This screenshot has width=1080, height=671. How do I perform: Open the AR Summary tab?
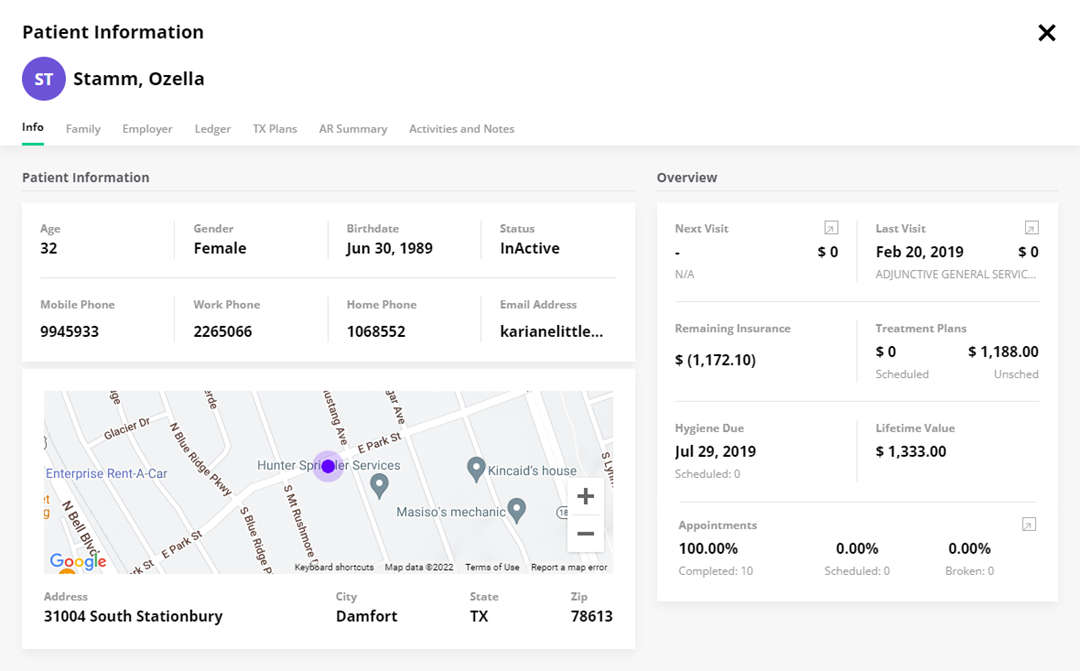coord(353,129)
